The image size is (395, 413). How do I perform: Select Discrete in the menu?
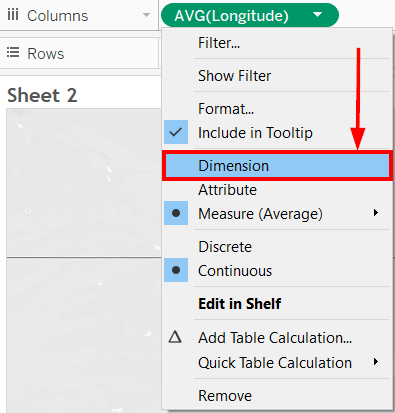[x=225, y=247]
